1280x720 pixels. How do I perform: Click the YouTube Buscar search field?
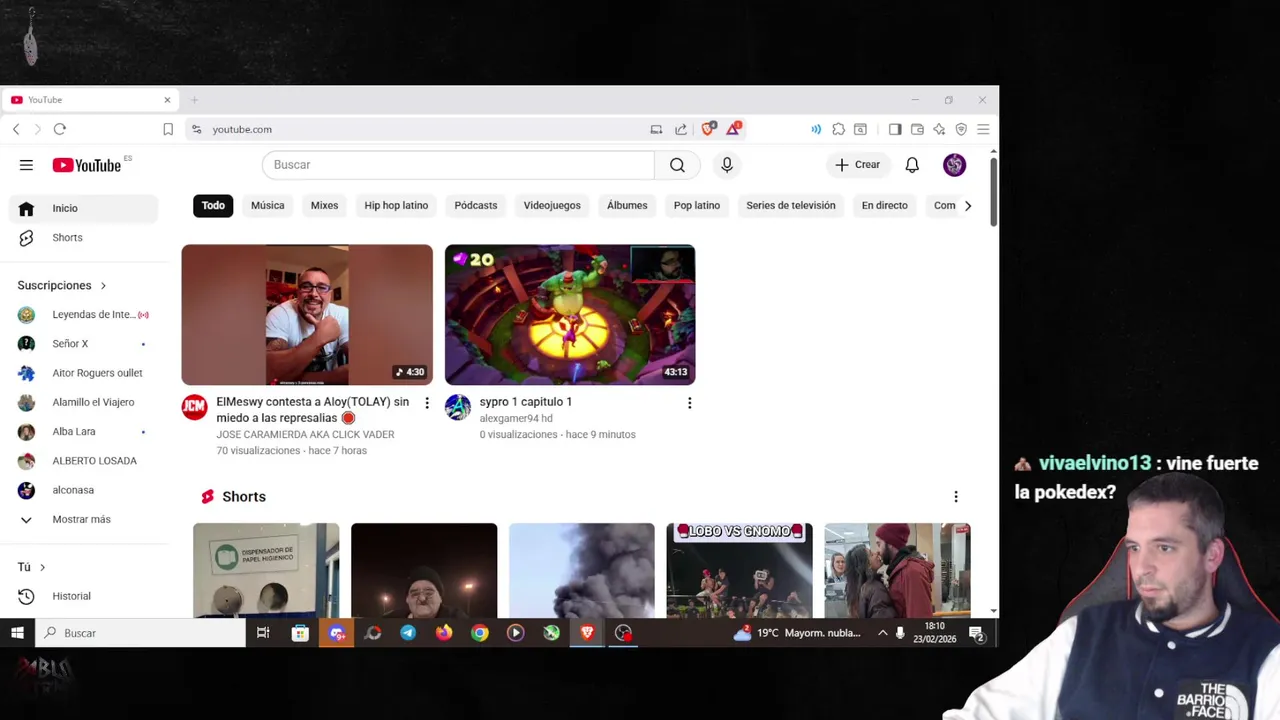click(x=458, y=165)
